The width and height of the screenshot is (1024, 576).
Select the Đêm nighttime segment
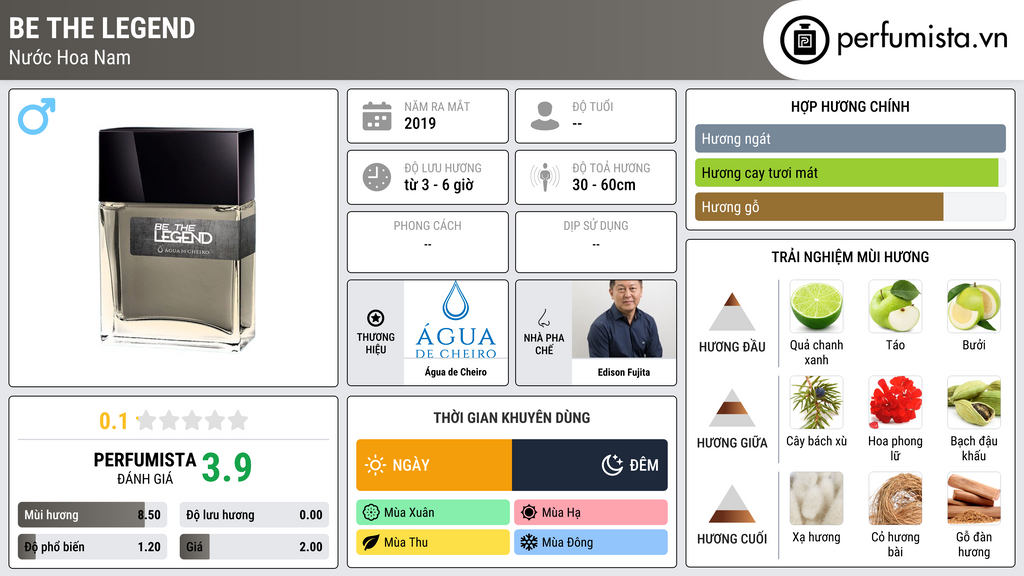tap(590, 465)
